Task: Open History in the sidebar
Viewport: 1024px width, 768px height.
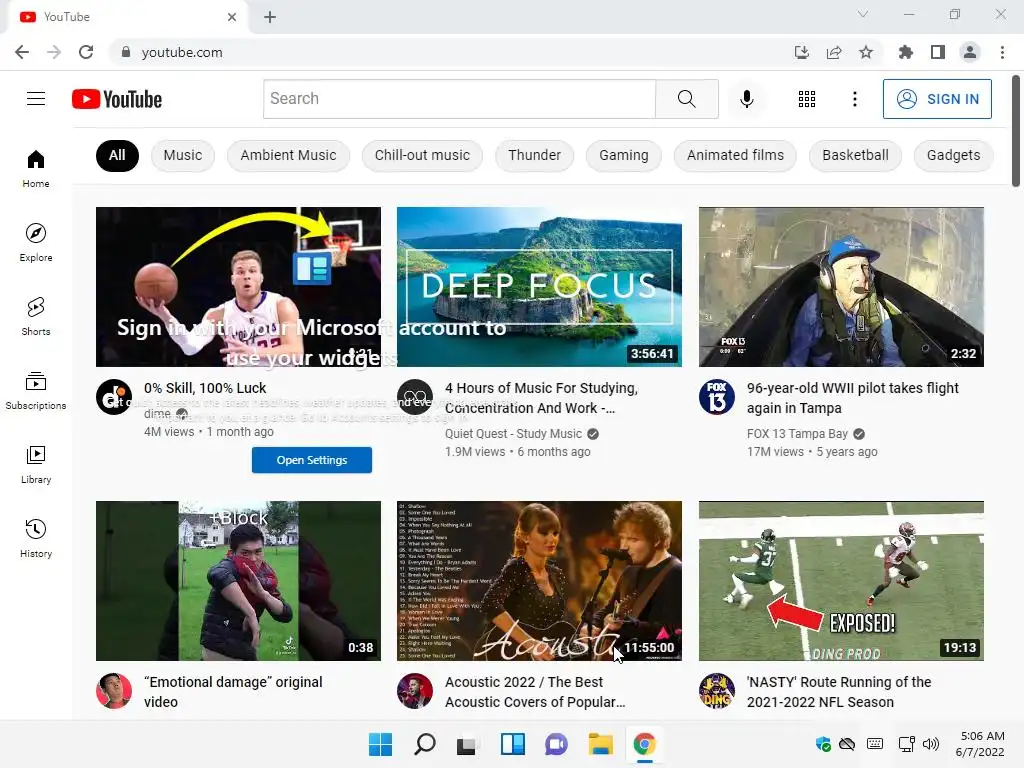Action: (36, 538)
